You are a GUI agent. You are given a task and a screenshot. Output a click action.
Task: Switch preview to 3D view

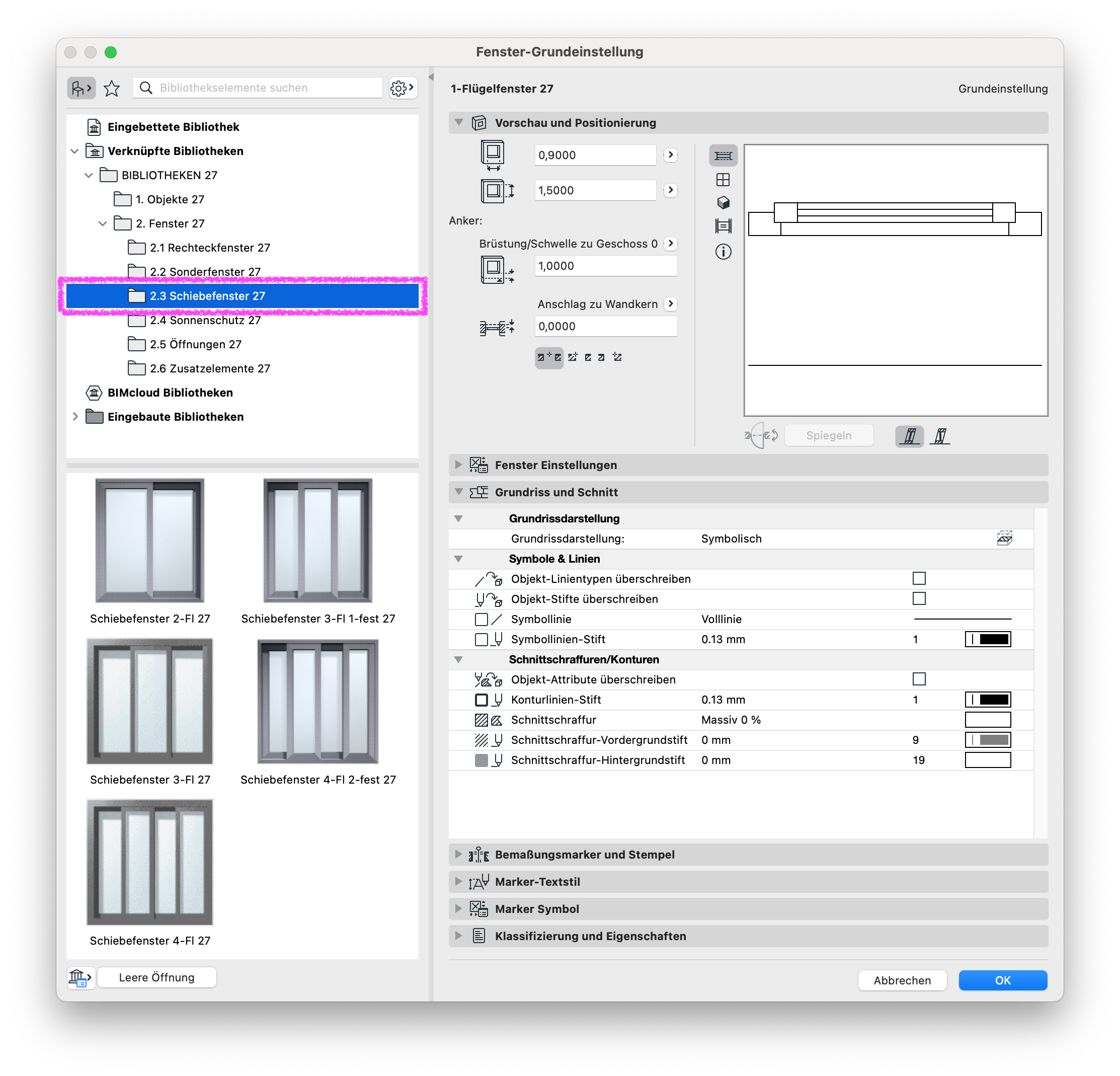[x=723, y=203]
